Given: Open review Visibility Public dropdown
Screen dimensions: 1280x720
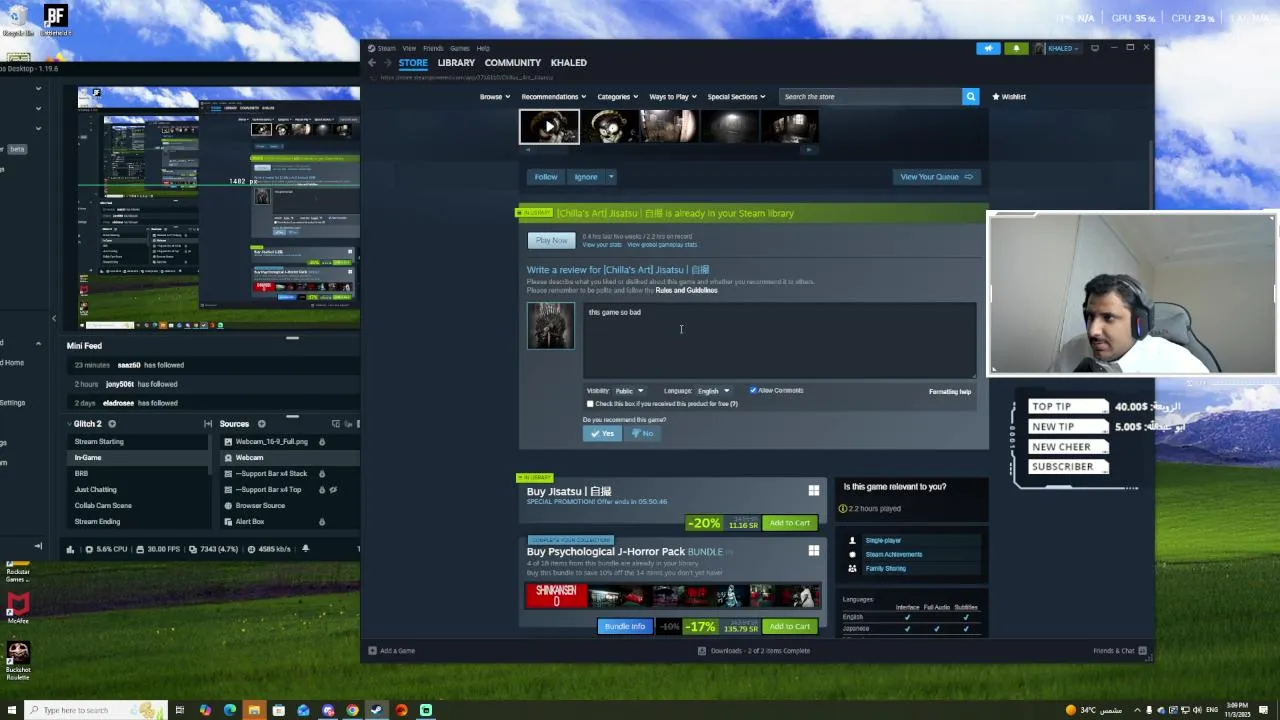Looking at the screenshot, I should (629, 391).
